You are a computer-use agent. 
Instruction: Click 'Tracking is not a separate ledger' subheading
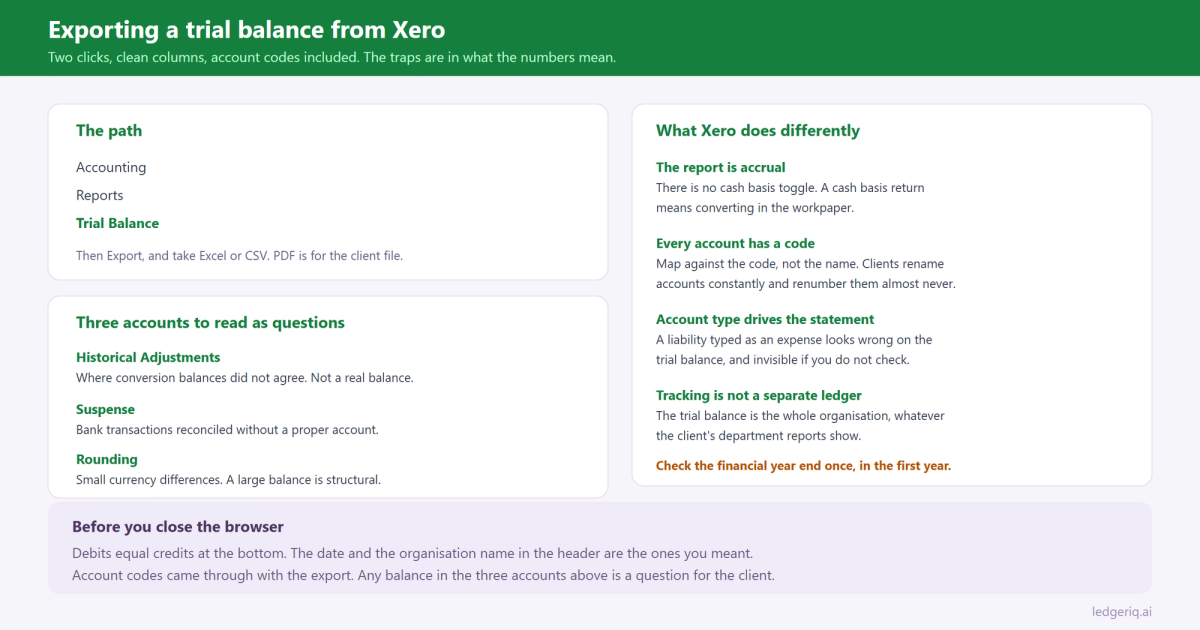(x=759, y=395)
